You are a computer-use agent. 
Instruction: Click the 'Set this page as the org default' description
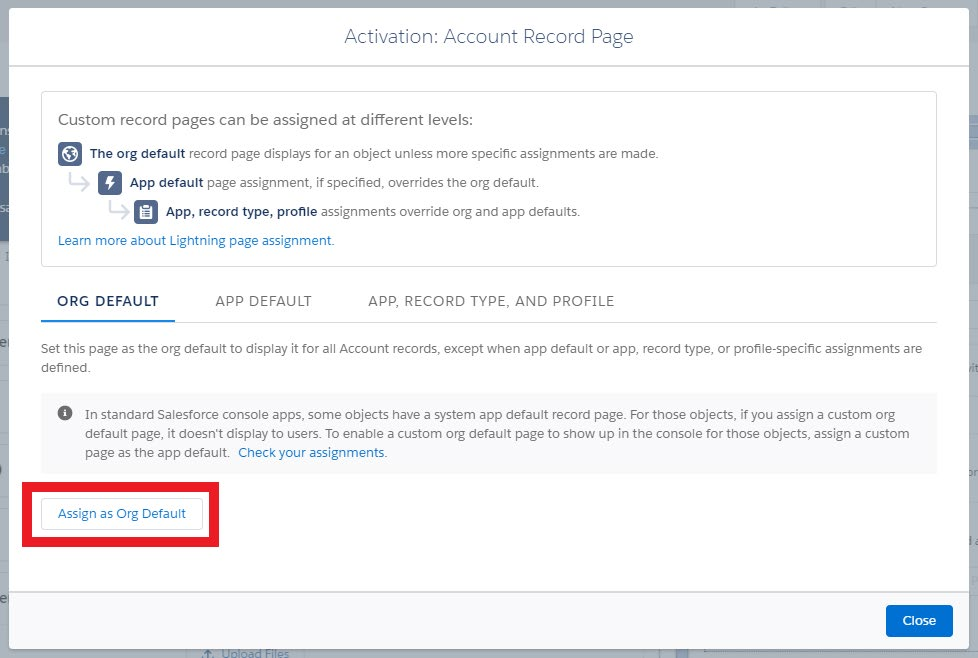482,358
